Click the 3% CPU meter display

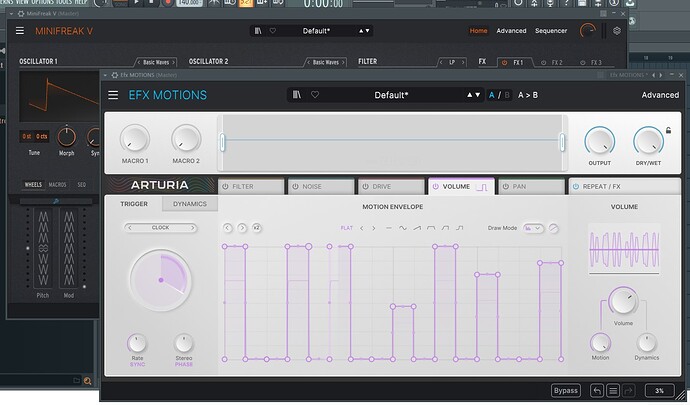pos(659,390)
